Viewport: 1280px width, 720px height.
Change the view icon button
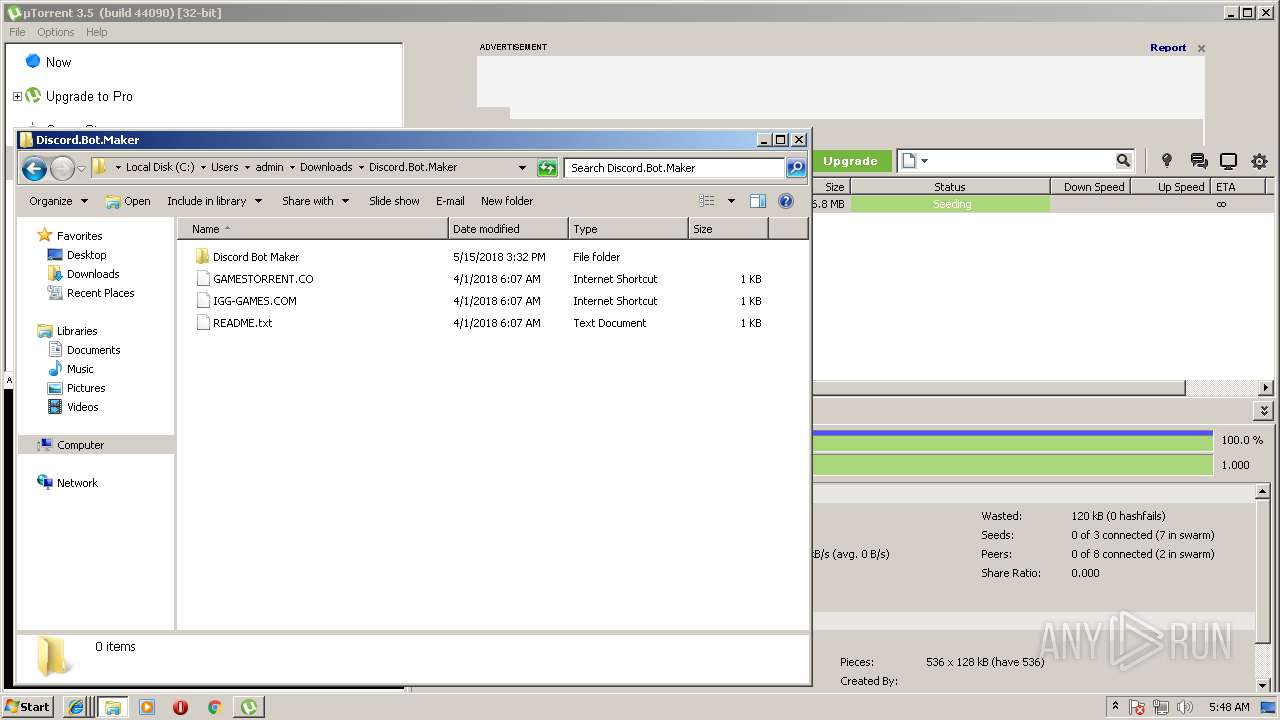(x=707, y=201)
